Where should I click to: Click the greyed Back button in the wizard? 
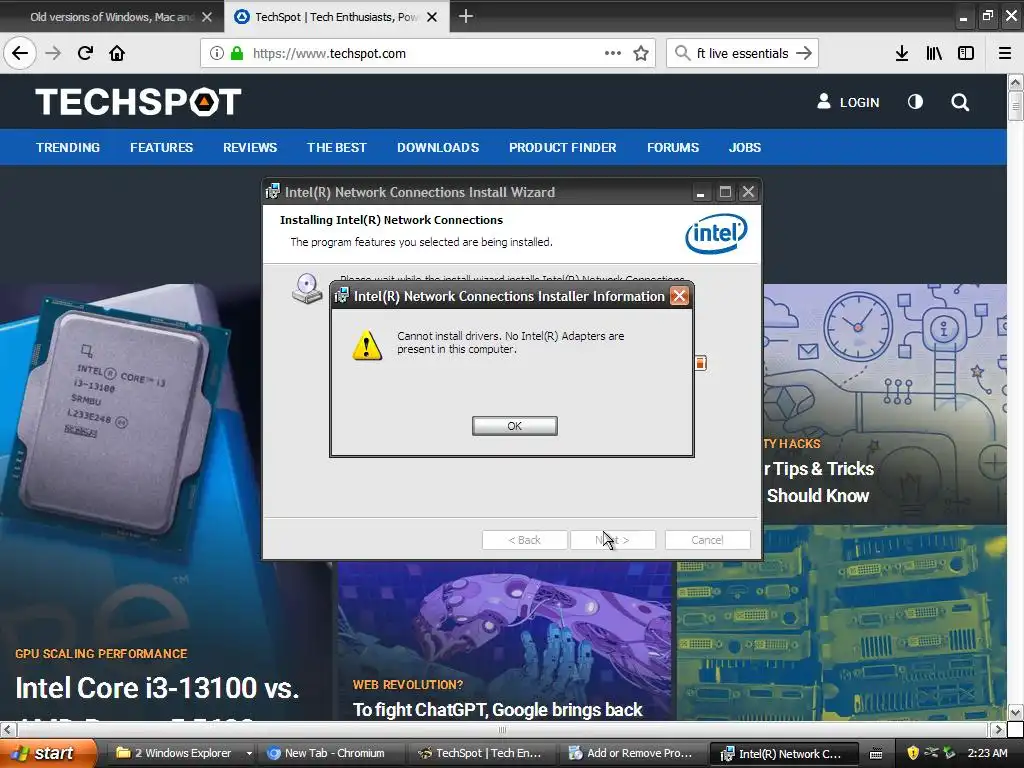click(x=524, y=540)
